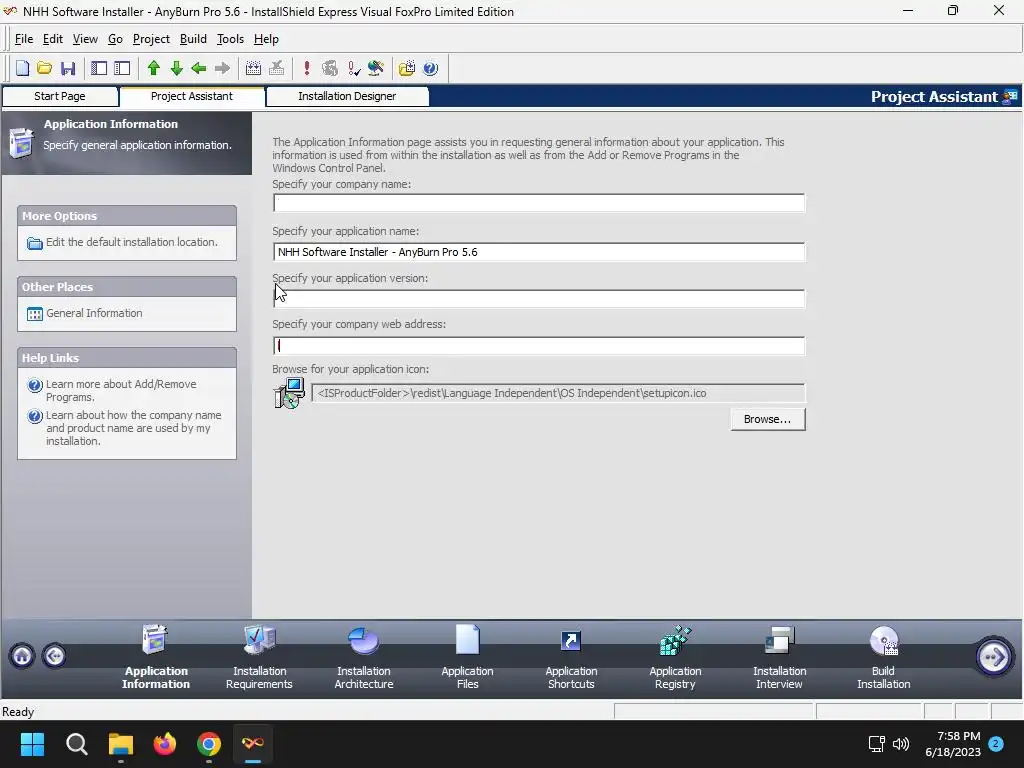Click the green down arrow toolbar icon
The image size is (1024, 768).
[x=176, y=68]
